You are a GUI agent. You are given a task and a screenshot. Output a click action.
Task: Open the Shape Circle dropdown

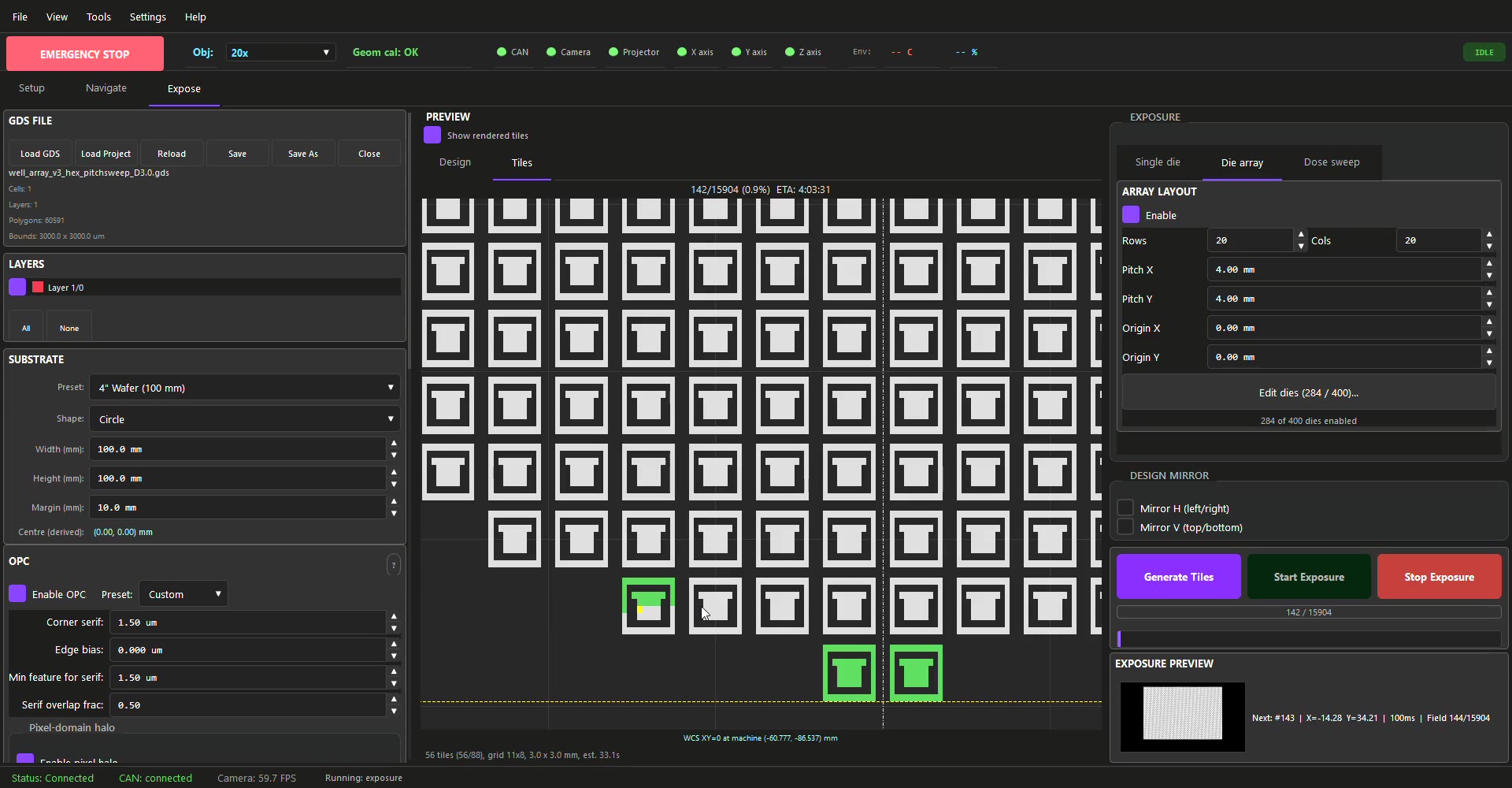pos(245,419)
